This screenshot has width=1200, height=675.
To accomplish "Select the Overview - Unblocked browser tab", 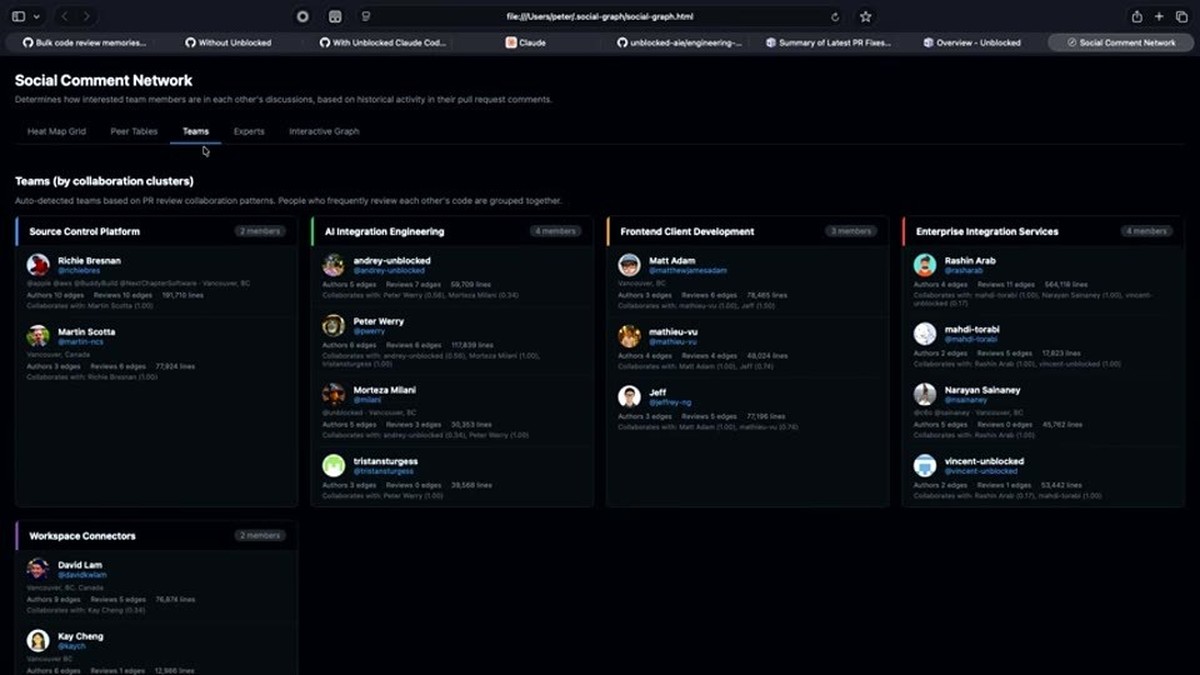I will pyautogui.click(x=972, y=43).
